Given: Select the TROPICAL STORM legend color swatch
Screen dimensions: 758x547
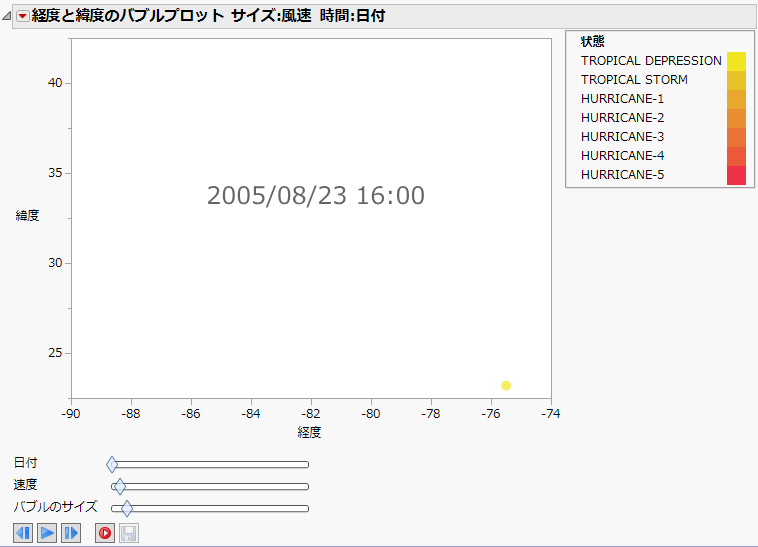Looking at the screenshot, I should coord(736,80).
